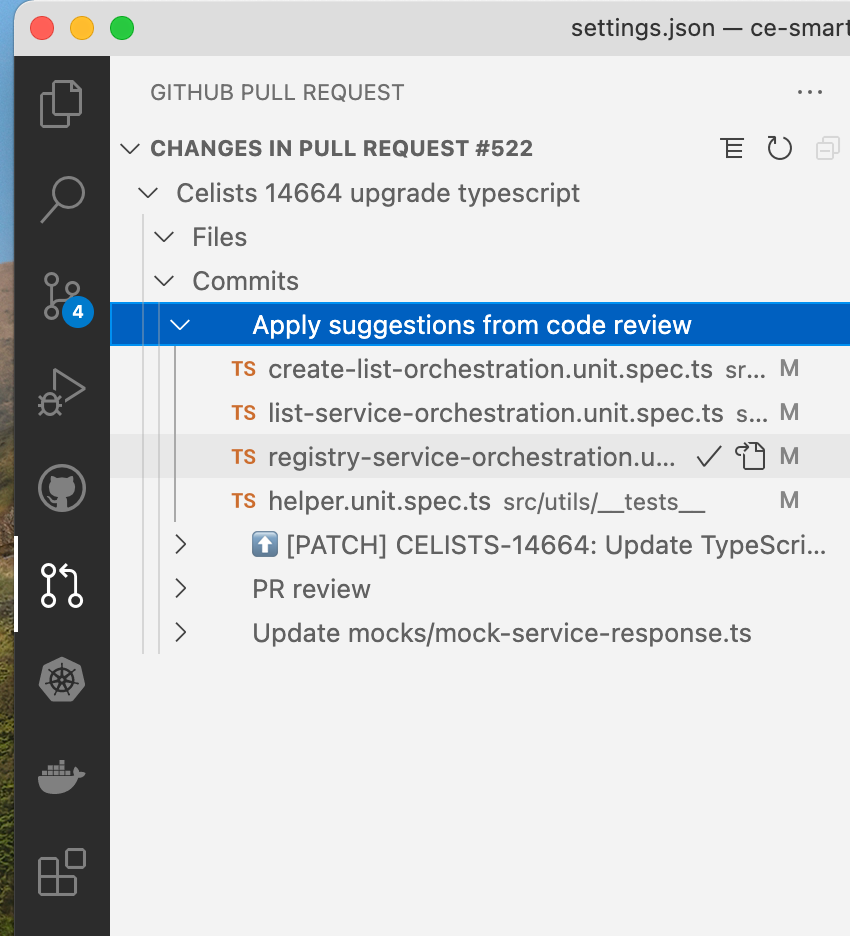
Task: Open the Explorer icon in the activity bar
Action: (x=61, y=103)
